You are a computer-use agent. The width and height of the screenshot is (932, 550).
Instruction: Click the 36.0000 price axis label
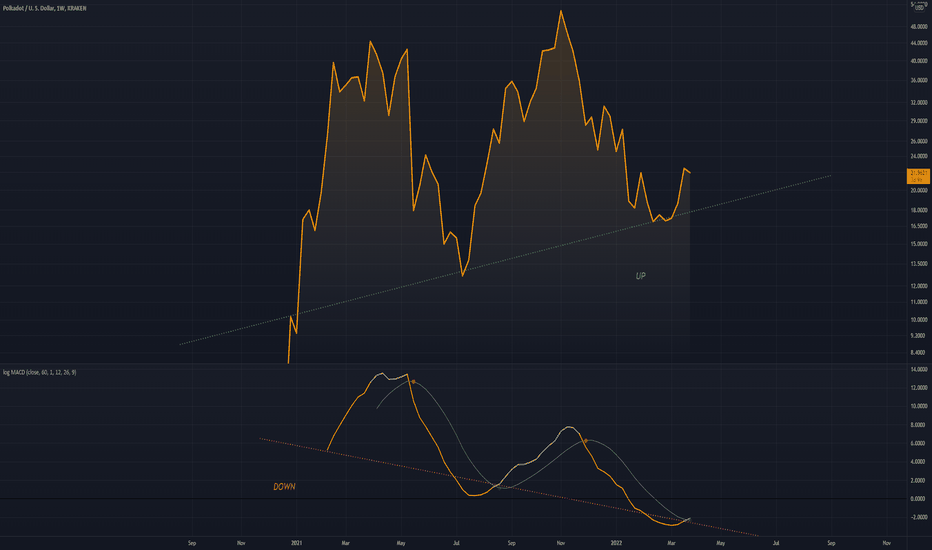pyautogui.click(x=918, y=80)
